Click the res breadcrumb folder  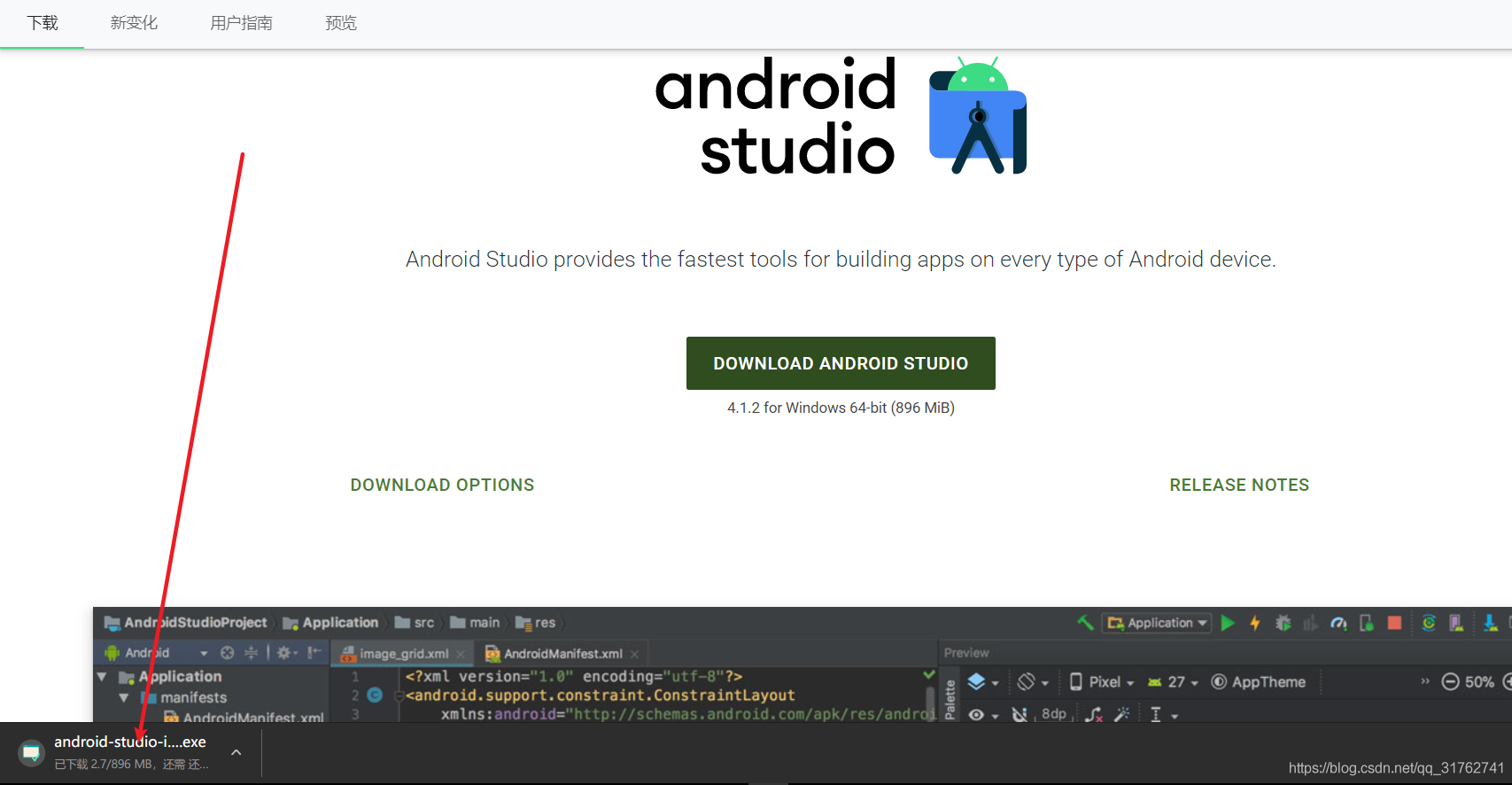535,623
